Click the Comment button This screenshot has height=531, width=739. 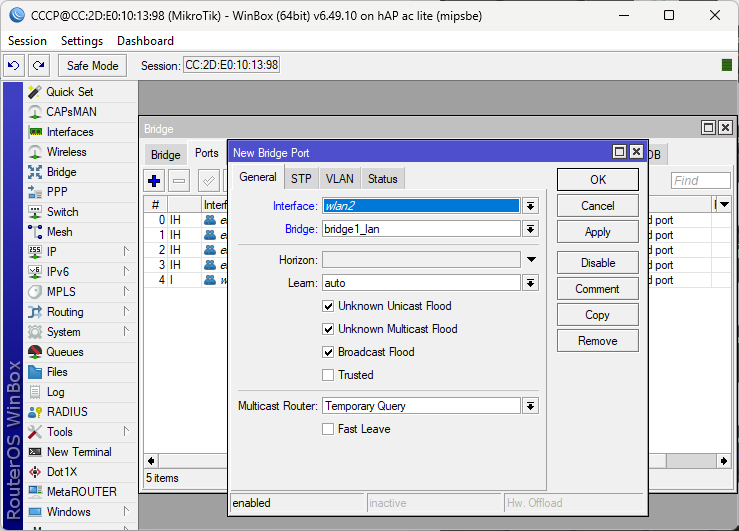pyautogui.click(x=598, y=289)
